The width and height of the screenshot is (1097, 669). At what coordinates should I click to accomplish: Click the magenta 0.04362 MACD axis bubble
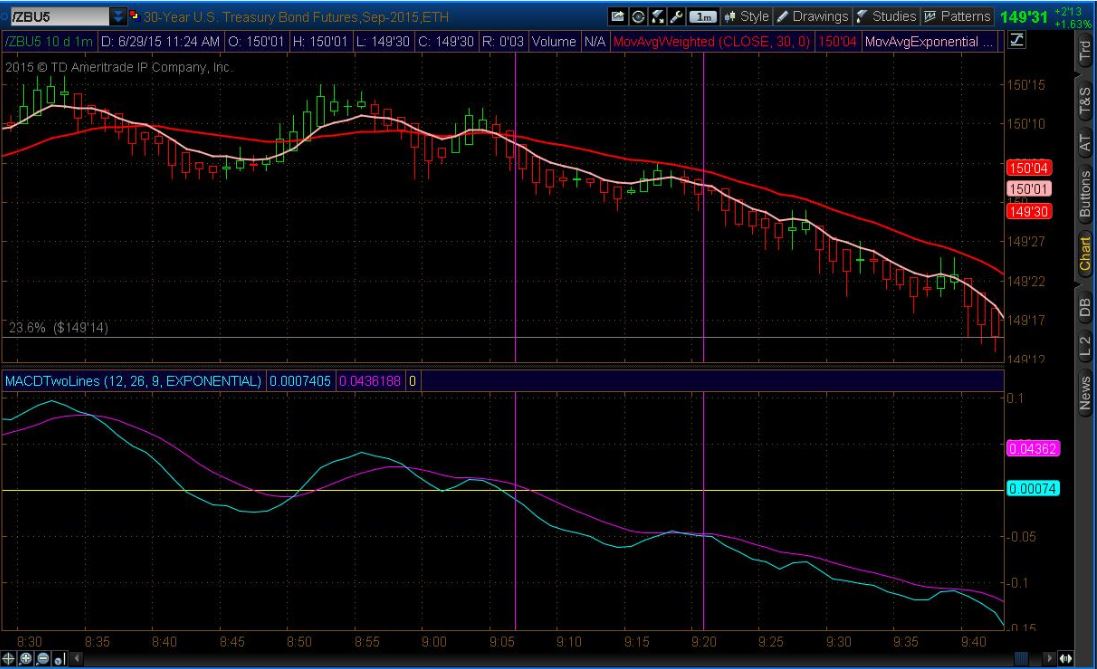point(1033,449)
